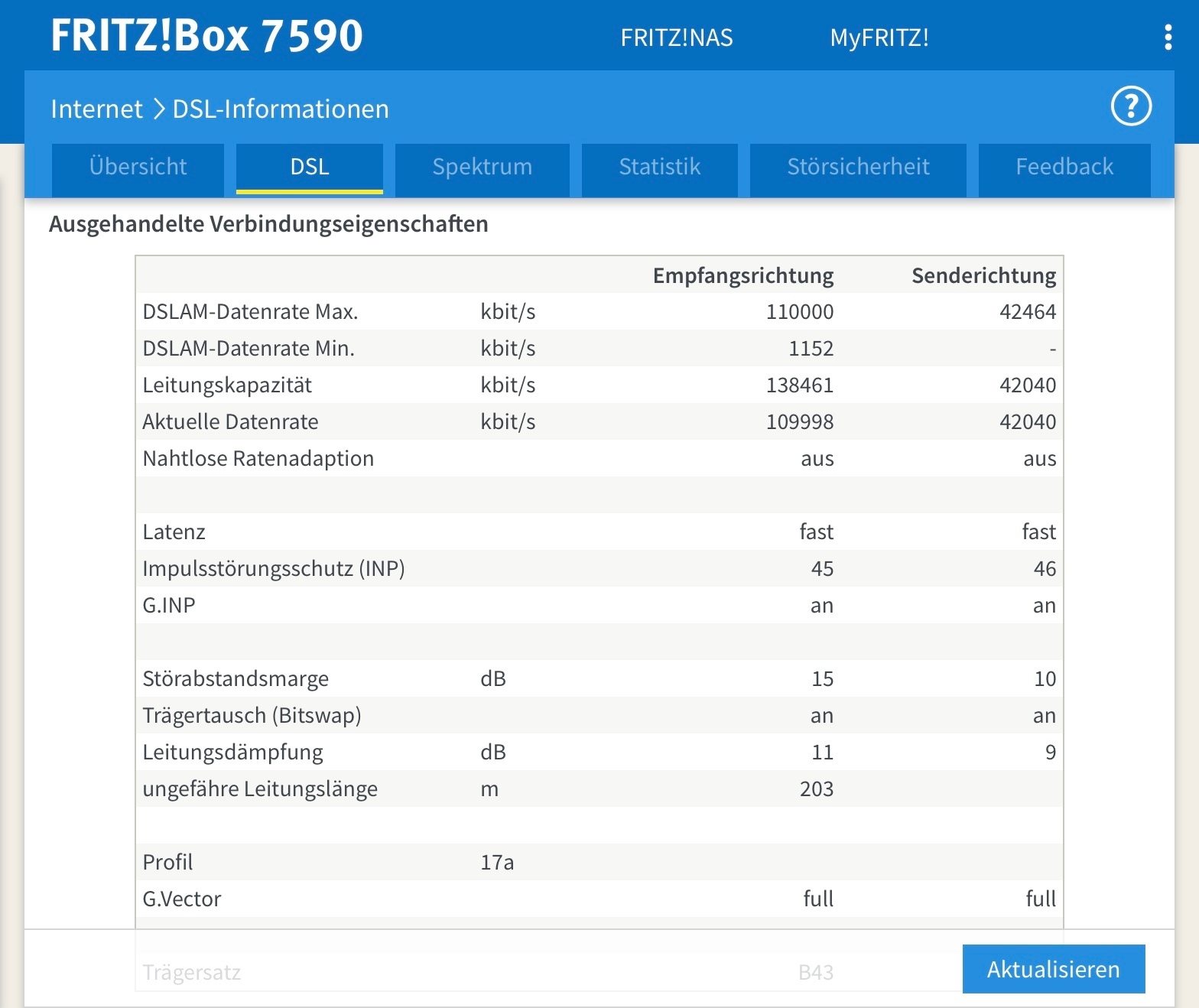Screen dimensions: 1199x1008
Task: Click the INP value 46
Action: (1045, 569)
